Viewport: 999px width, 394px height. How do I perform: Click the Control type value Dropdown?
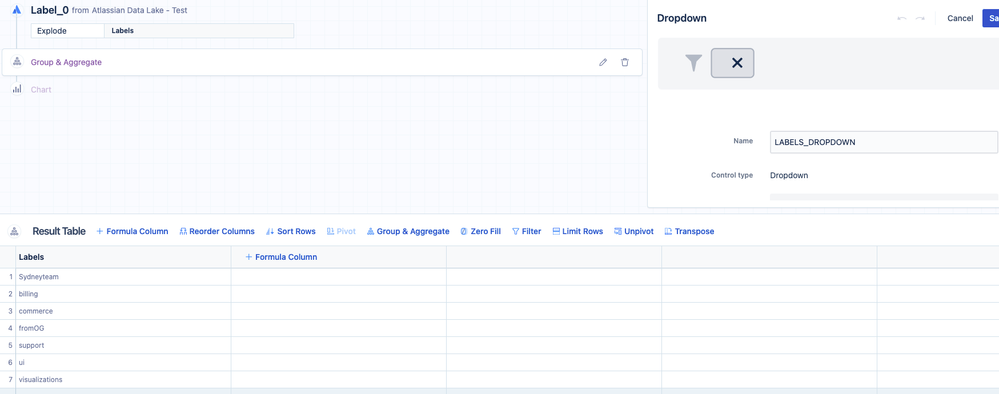(789, 175)
